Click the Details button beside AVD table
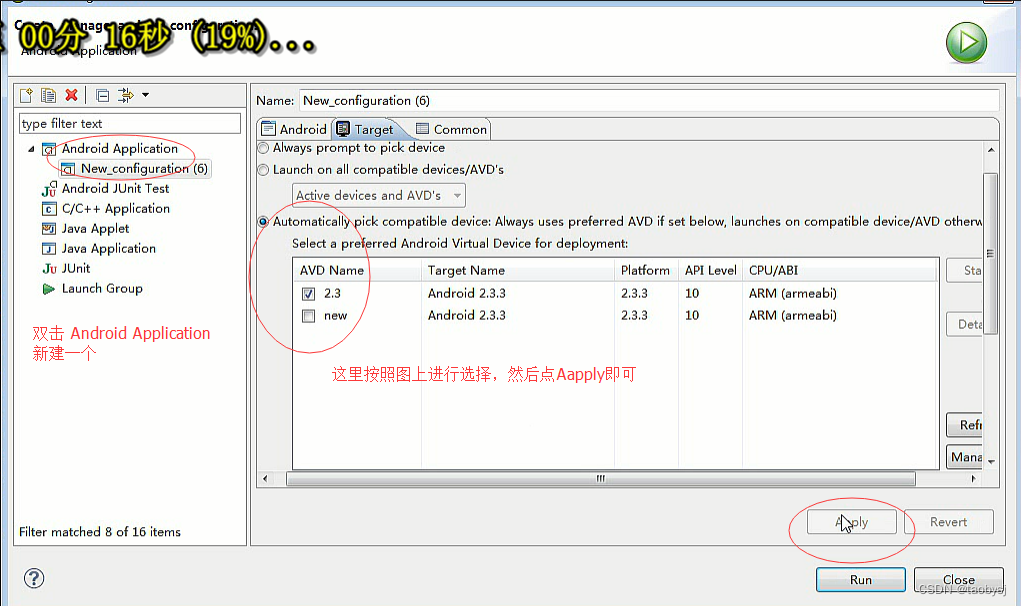The image size is (1021, 606). click(964, 324)
